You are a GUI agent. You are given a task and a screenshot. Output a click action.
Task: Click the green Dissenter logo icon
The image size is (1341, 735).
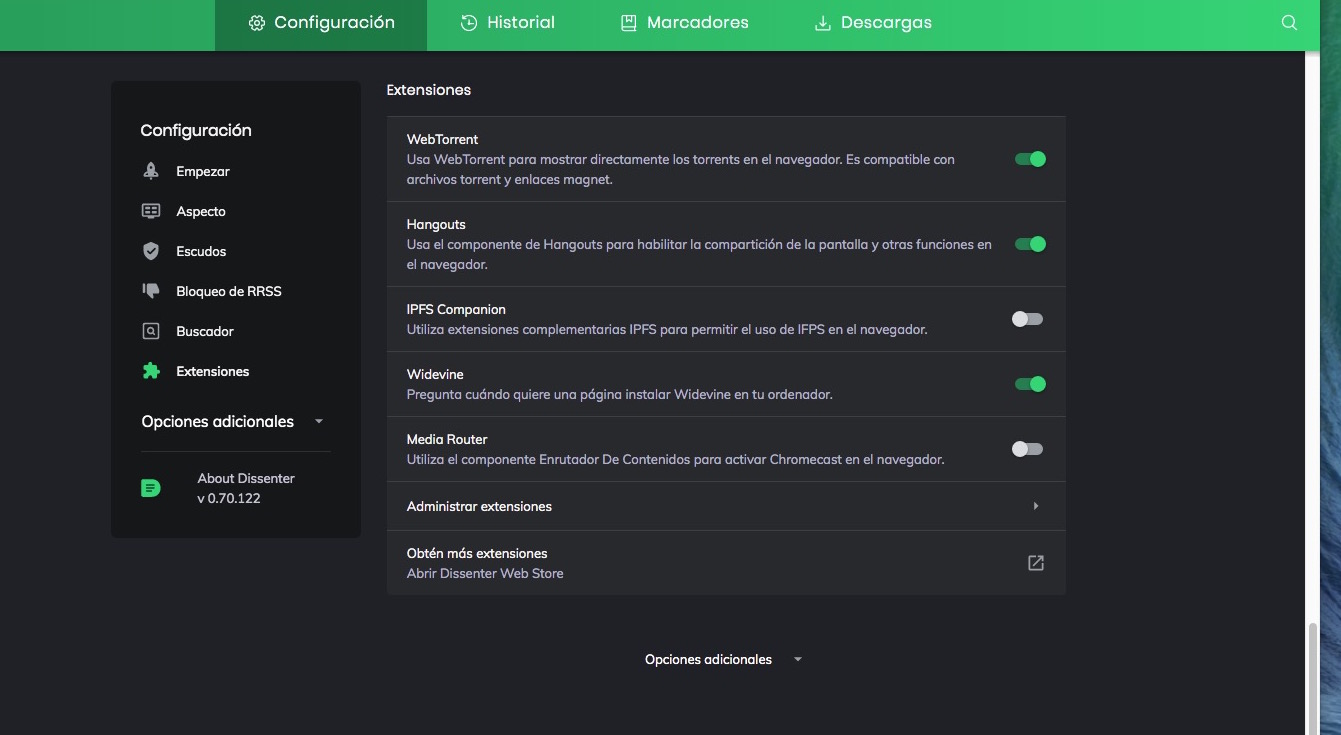pos(151,488)
